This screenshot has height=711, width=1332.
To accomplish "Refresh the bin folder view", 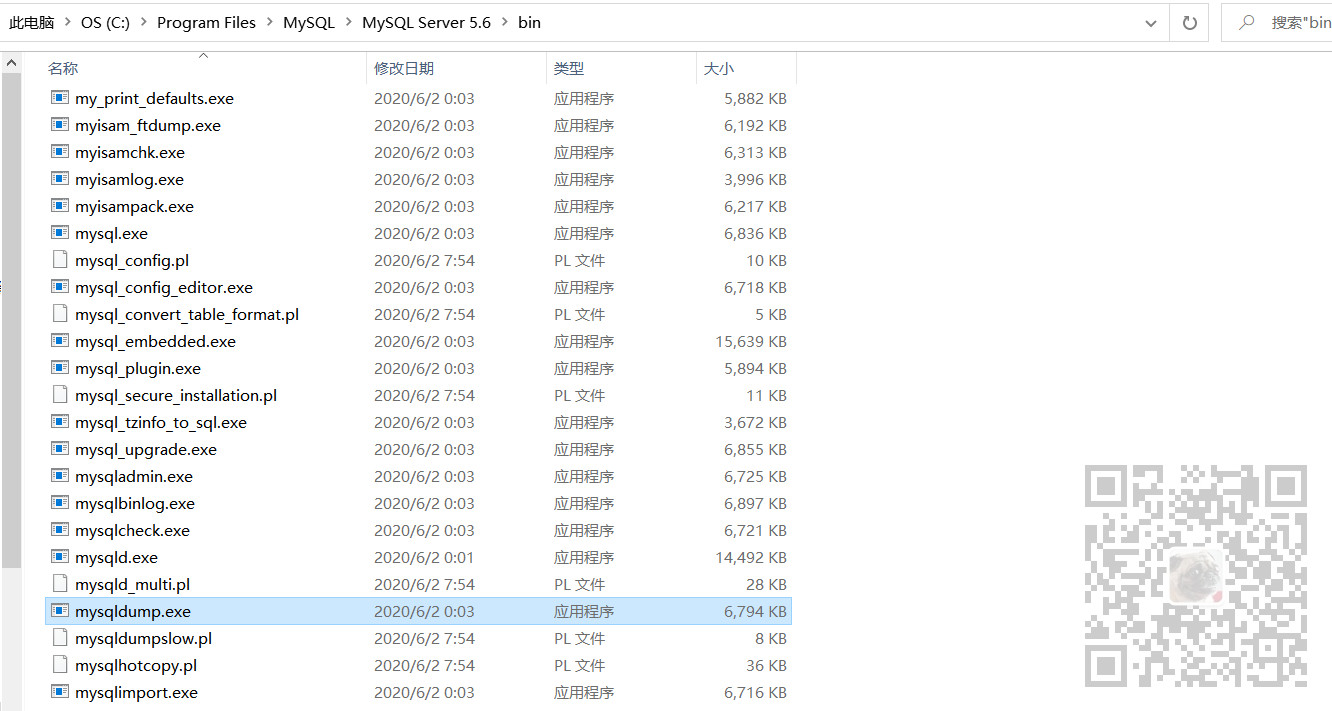I will tap(1189, 22).
